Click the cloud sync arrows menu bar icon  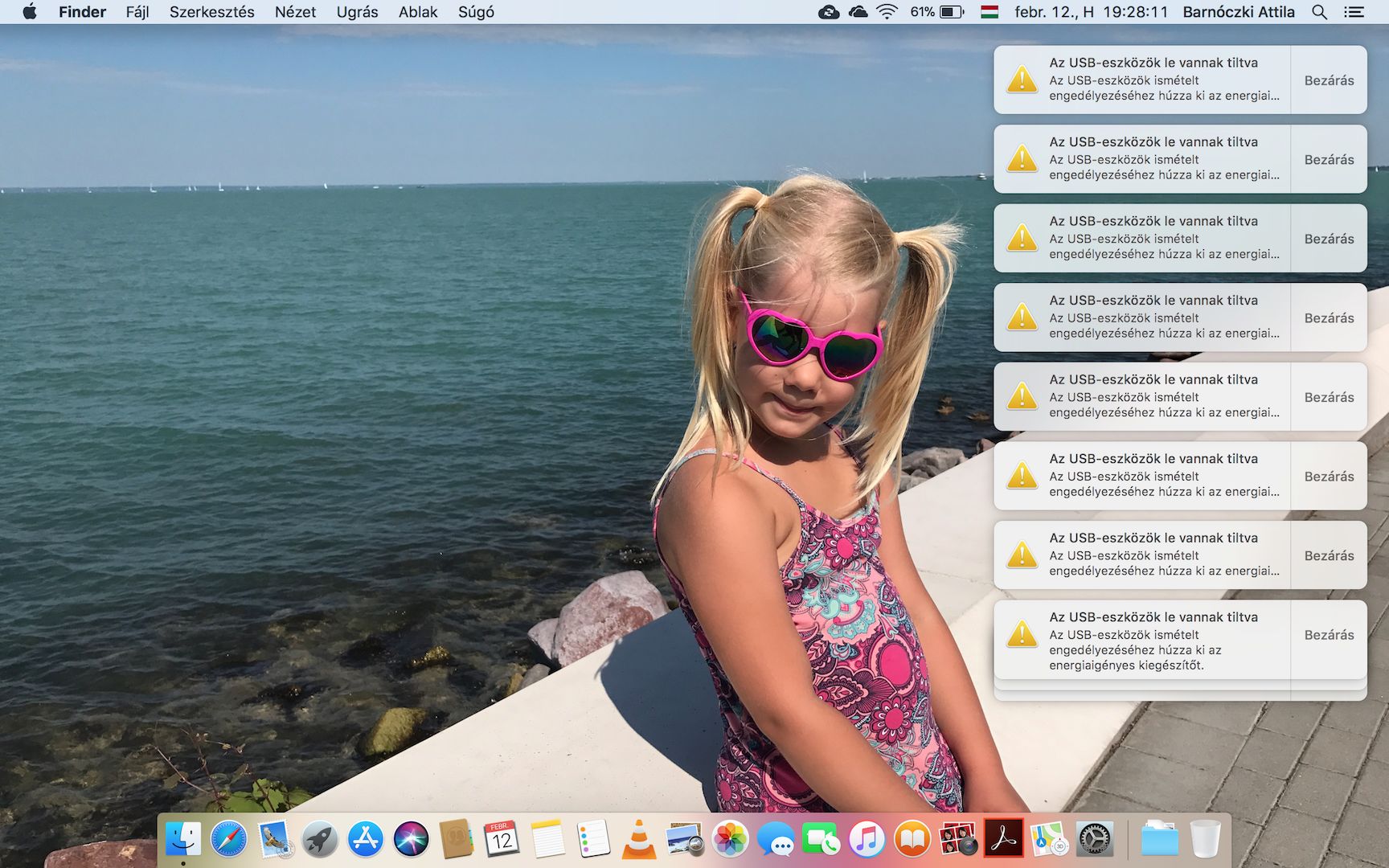(x=829, y=12)
